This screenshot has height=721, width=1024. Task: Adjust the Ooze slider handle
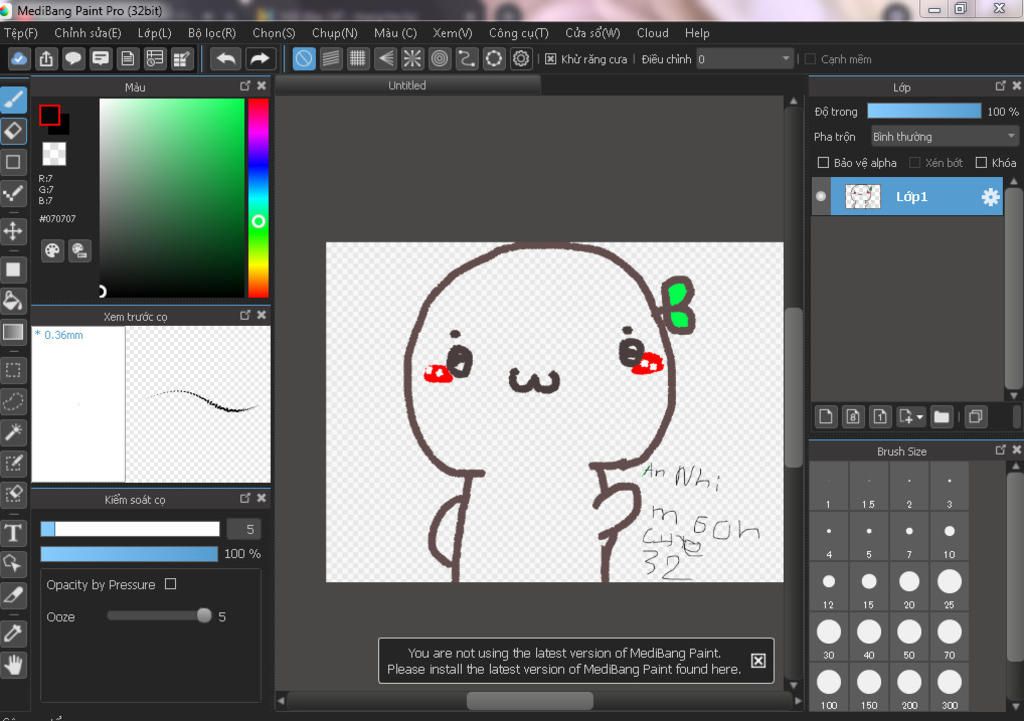[x=204, y=615]
